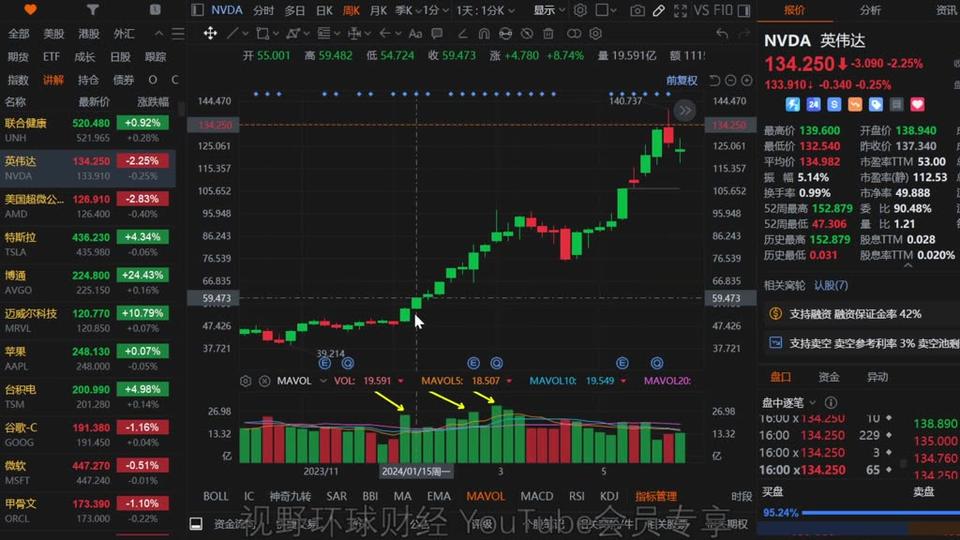960x540 pixels.
Task: Switch chart to 日K daily candles
Action: 324,10
